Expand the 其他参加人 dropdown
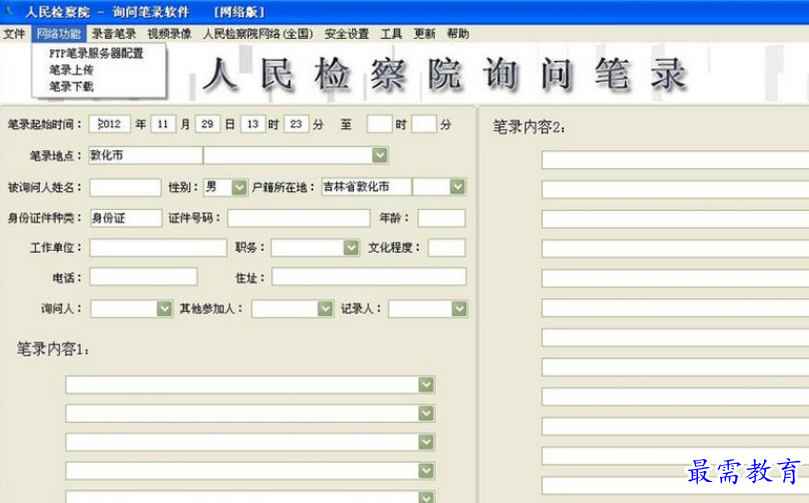Screen dimensions: 809x503 tap(325, 309)
